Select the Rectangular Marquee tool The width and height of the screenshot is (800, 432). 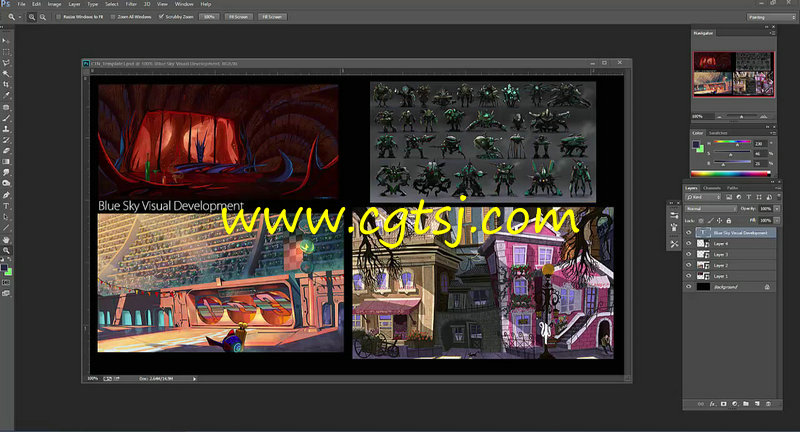[6, 52]
